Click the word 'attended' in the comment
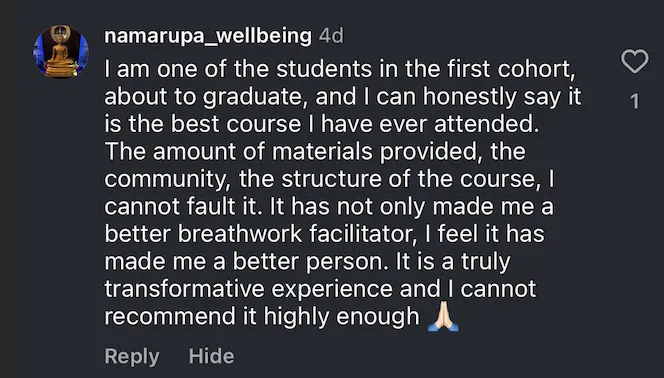The image size is (664, 378). point(484,124)
